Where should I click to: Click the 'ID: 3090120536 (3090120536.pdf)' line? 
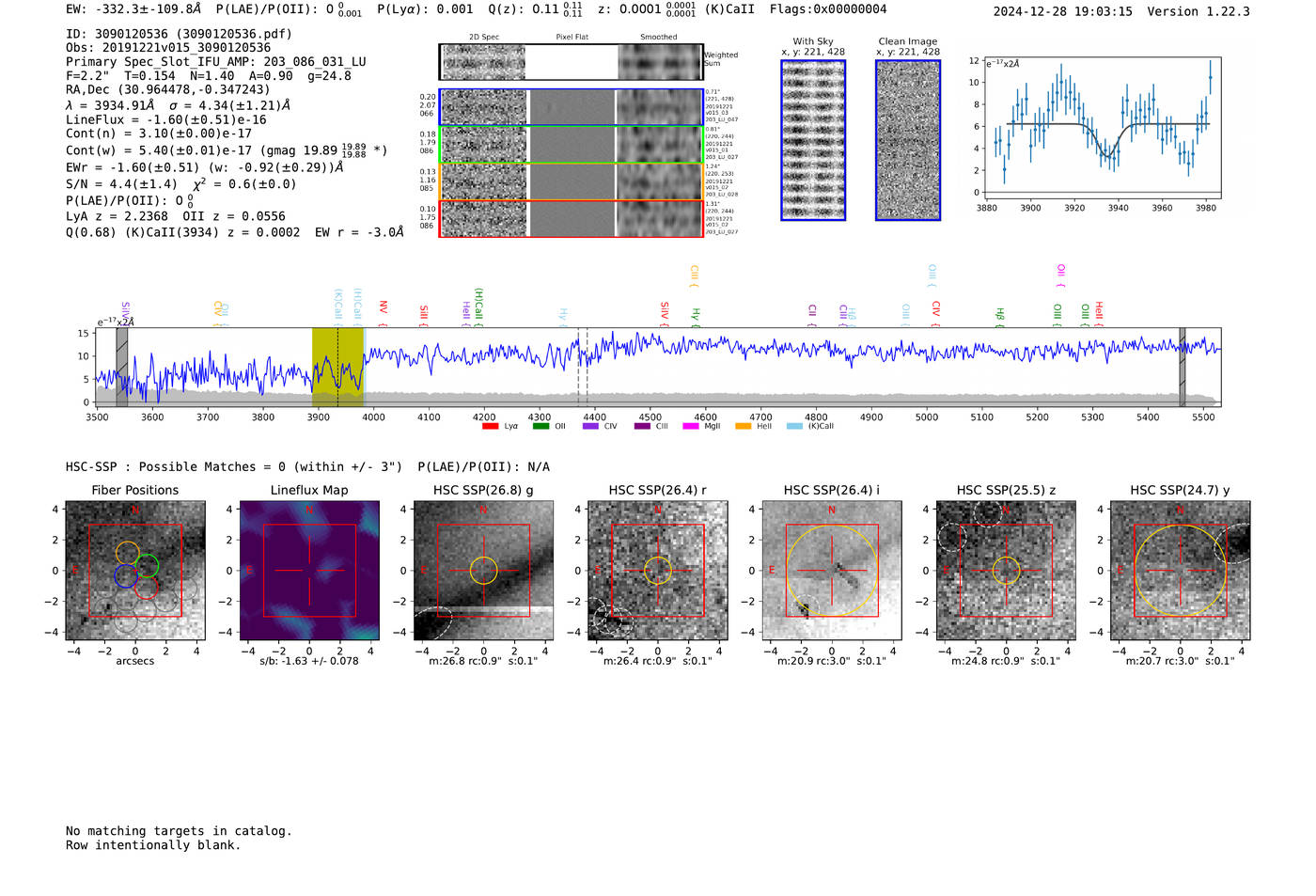click(x=179, y=34)
